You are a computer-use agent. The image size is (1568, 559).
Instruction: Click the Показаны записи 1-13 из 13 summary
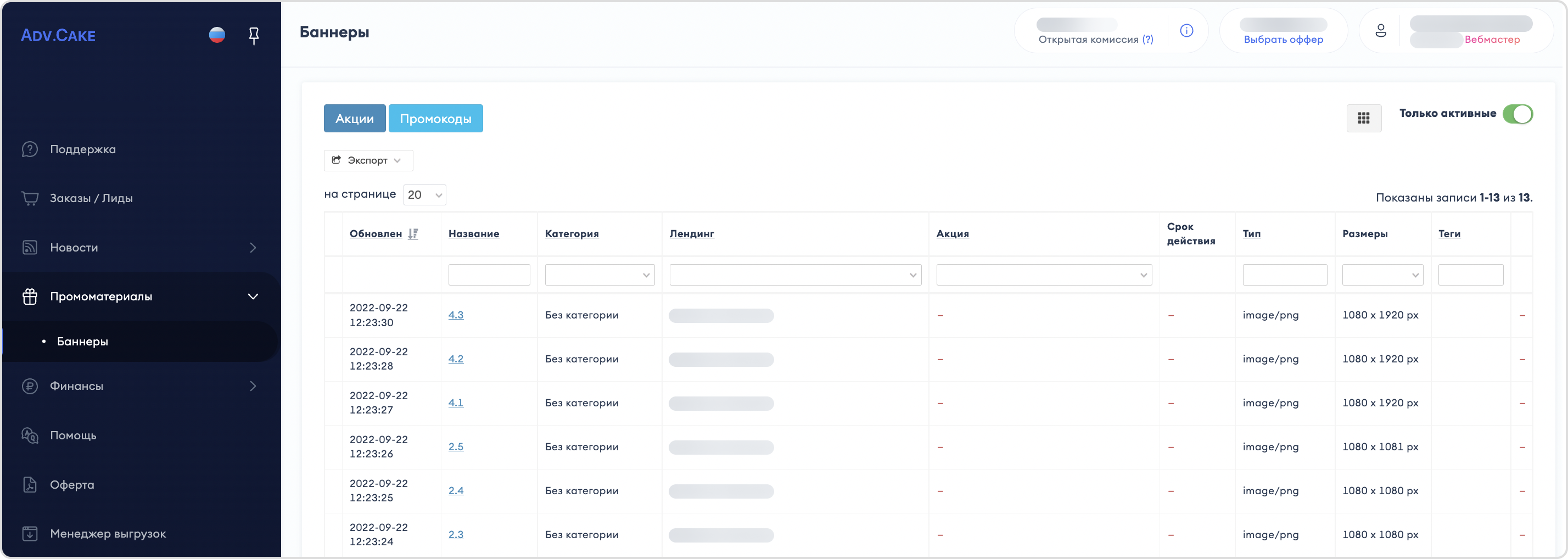click(x=1454, y=198)
